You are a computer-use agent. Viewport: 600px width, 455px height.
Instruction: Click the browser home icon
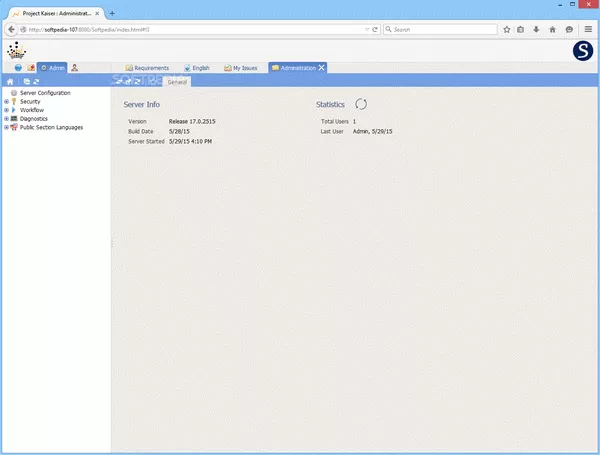[553, 29]
